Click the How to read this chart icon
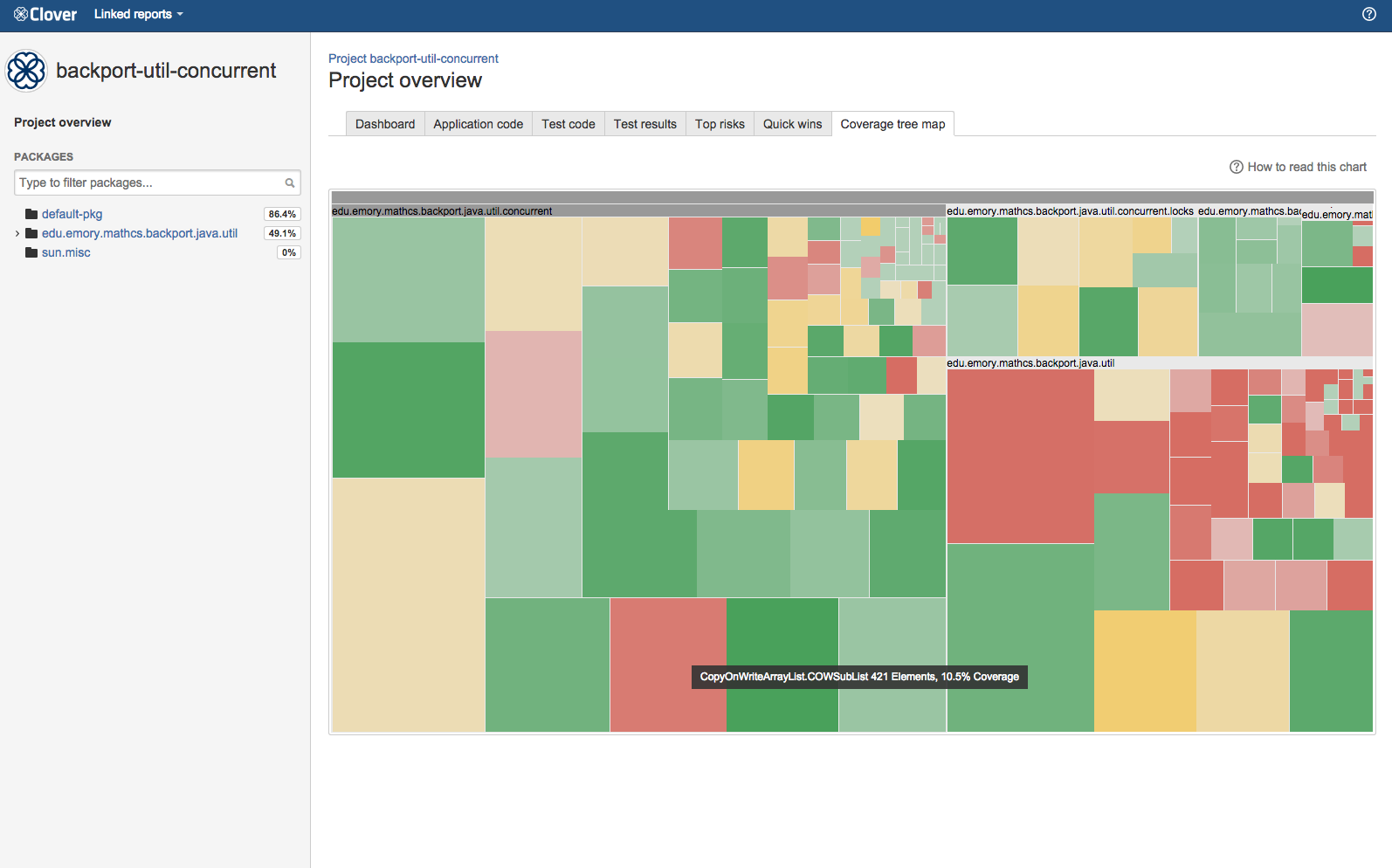The image size is (1392, 868). coord(1236,168)
